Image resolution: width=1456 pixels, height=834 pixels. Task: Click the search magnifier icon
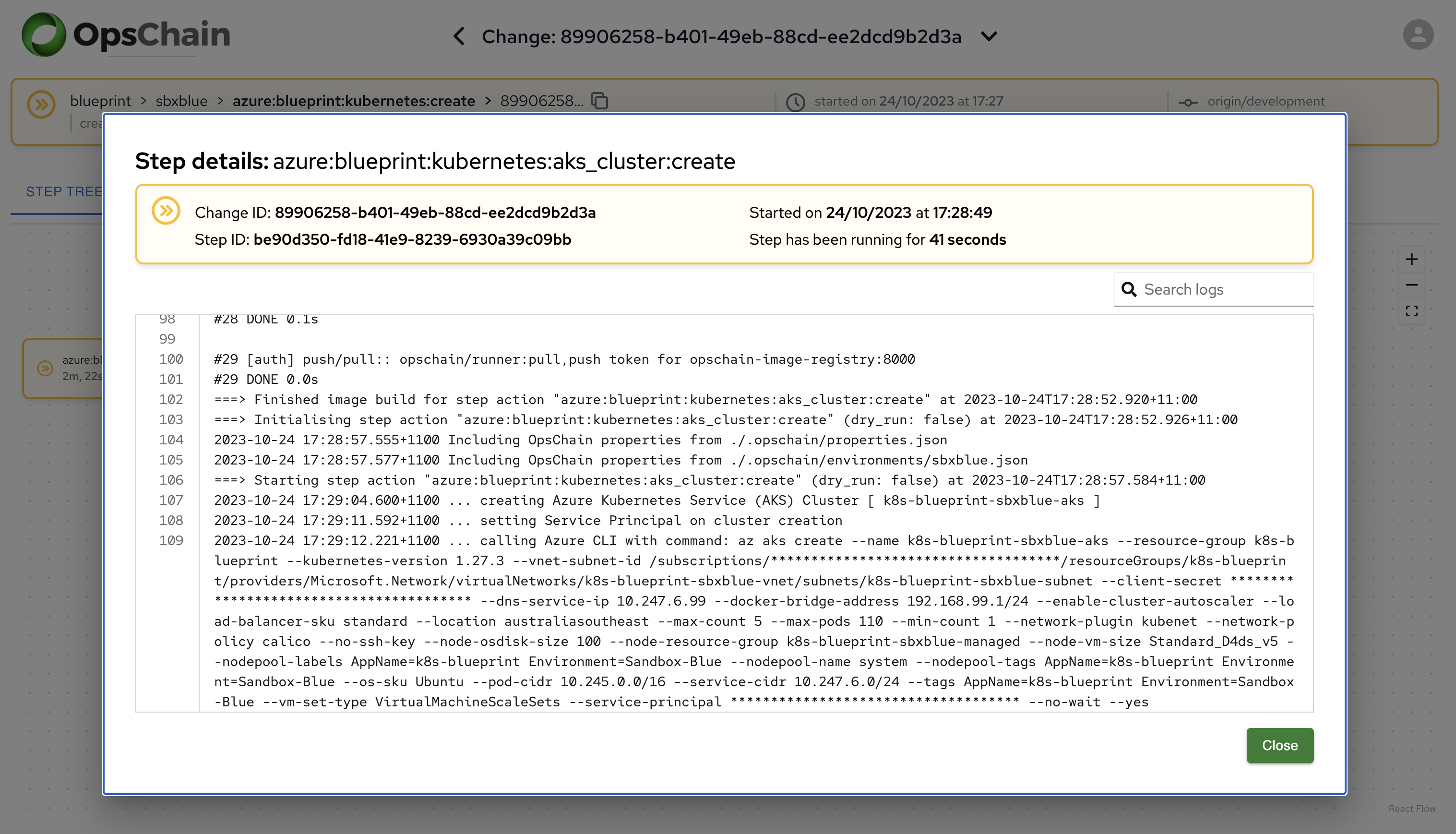coord(1128,289)
